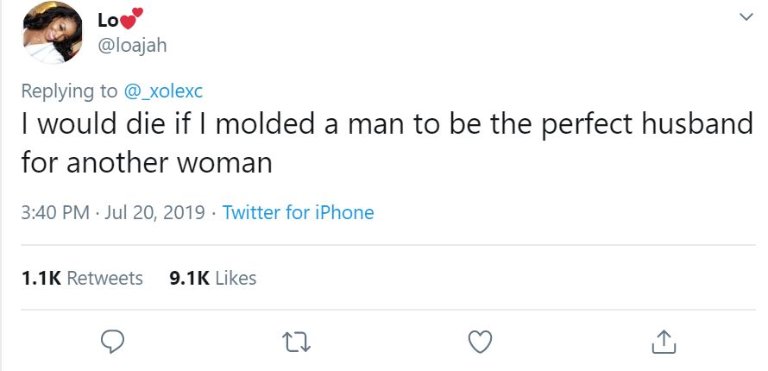
Task: Click the Jul 20, 2019 date
Action: click(x=154, y=213)
